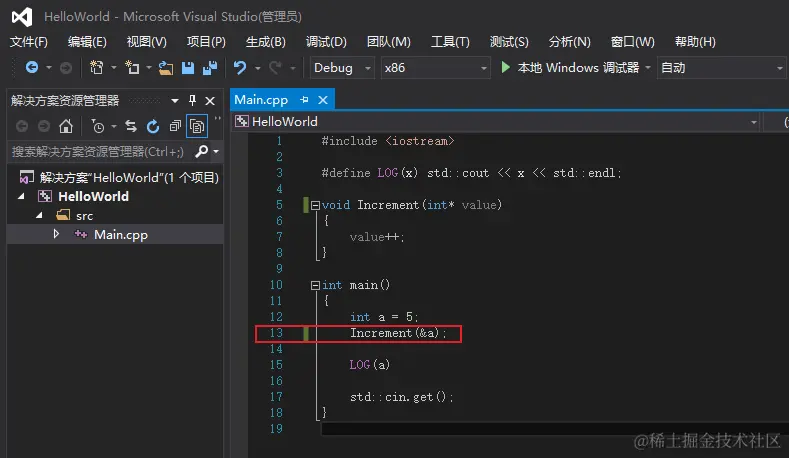Click Solution Explorer forward arrow icon
The width and height of the screenshot is (789, 458).
(x=44, y=126)
